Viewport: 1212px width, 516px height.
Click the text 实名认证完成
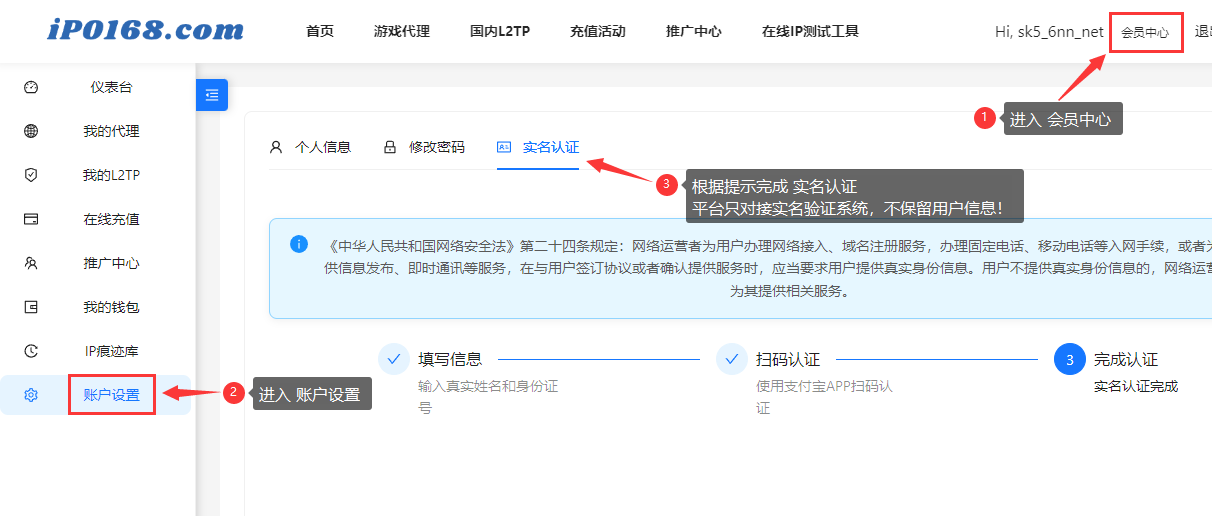pyautogui.click(x=1136, y=386)
